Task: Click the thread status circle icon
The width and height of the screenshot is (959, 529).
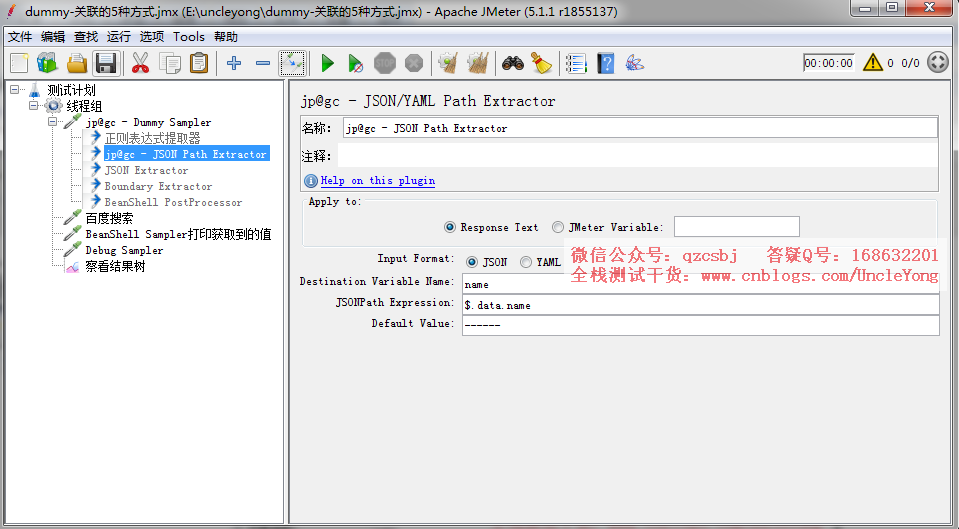Action: pyautogui.click(x=938, y=62)
